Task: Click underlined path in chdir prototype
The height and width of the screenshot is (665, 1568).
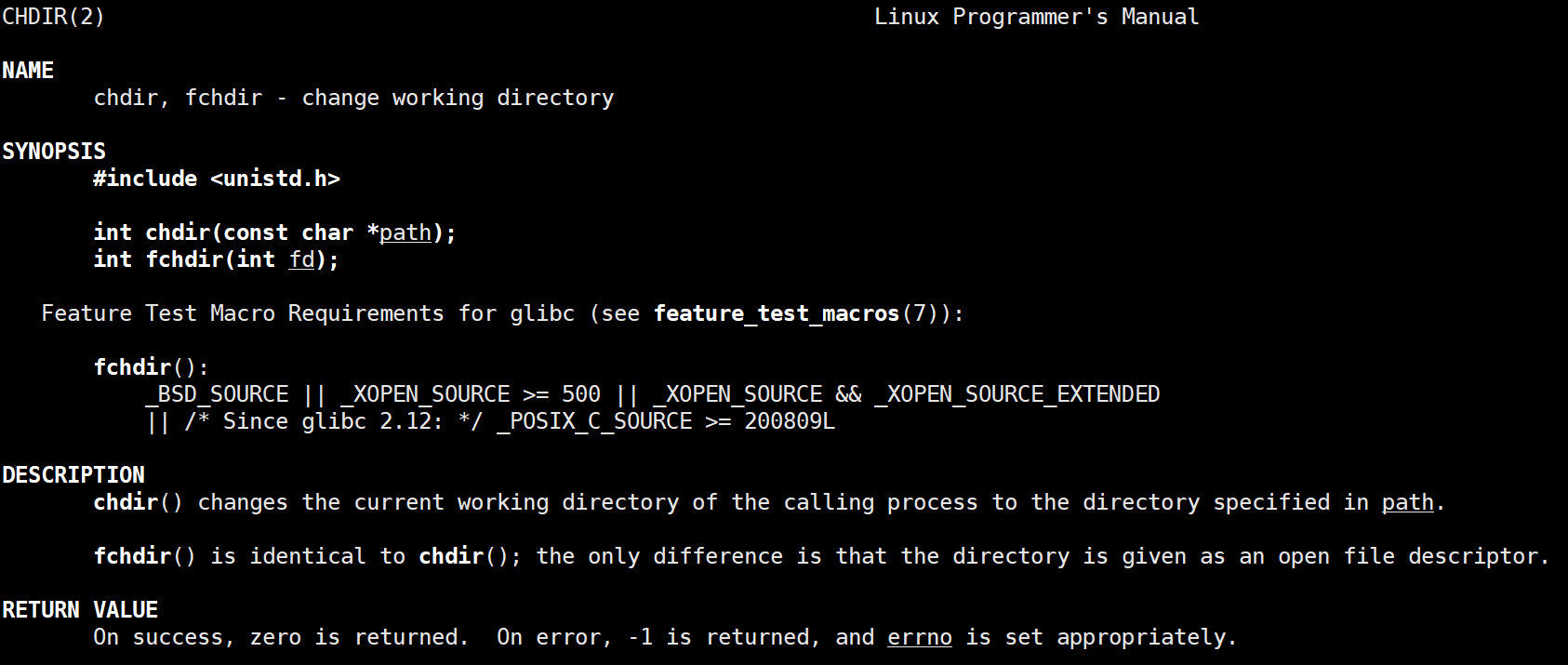Action: [405, 233]
